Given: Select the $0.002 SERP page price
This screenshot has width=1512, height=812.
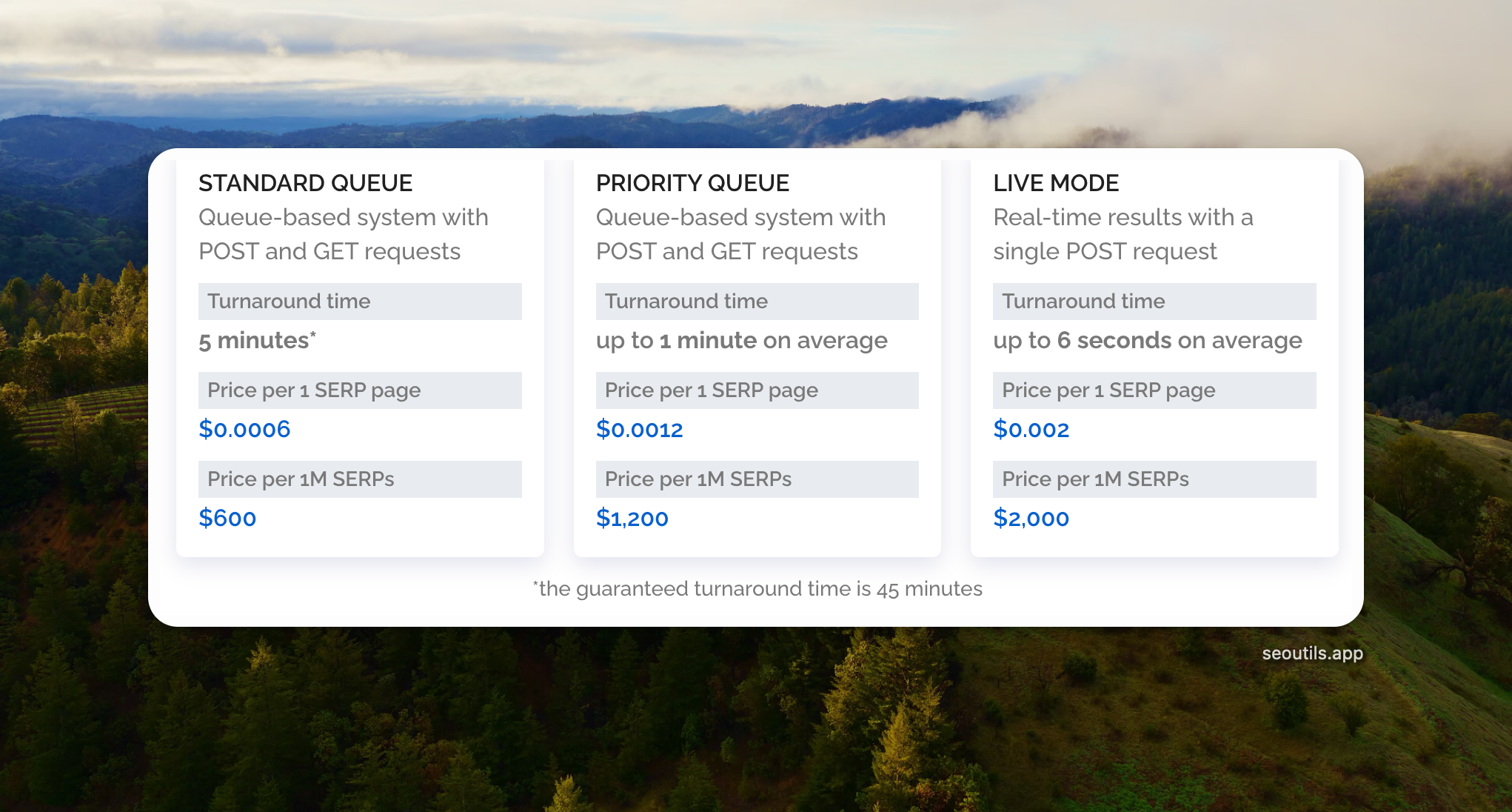Looking at the screenshot, I should click(x=1031, y=430).
